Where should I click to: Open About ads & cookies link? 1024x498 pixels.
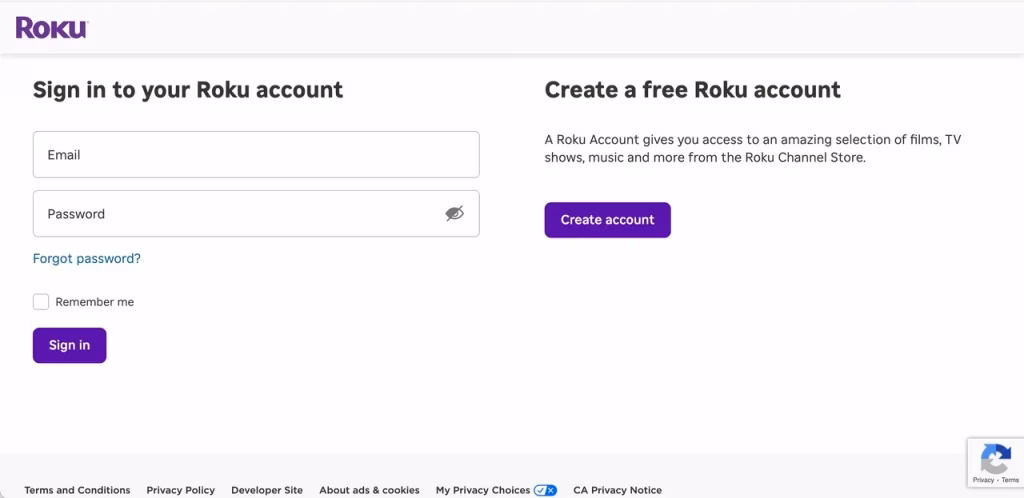tap(369, 490)
